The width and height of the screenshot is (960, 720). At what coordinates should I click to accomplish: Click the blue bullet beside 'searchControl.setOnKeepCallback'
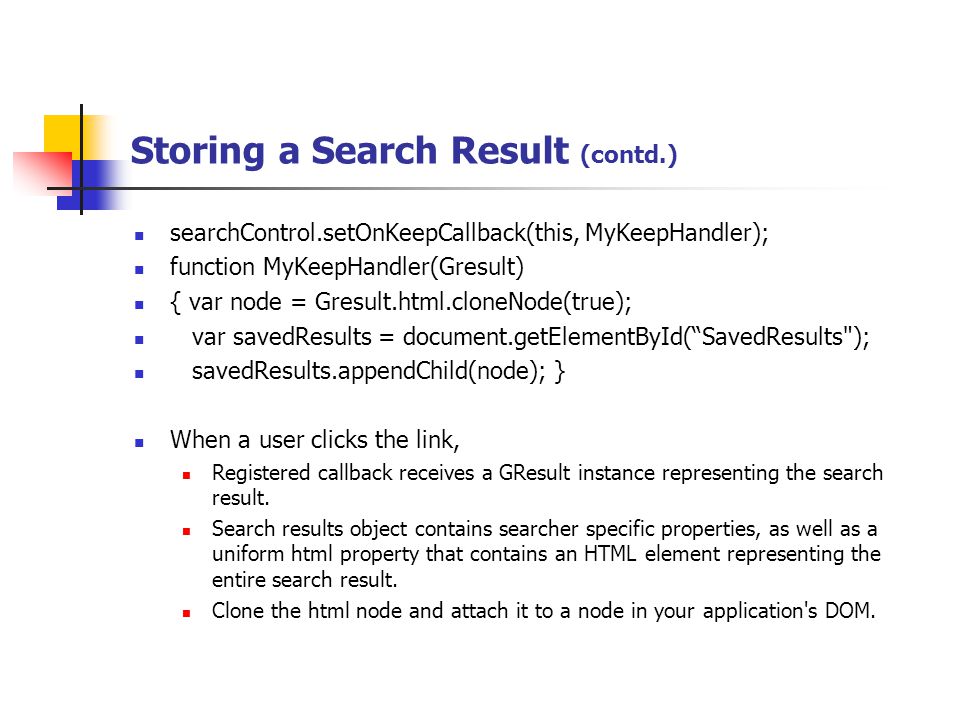click(x=140, y=235)
